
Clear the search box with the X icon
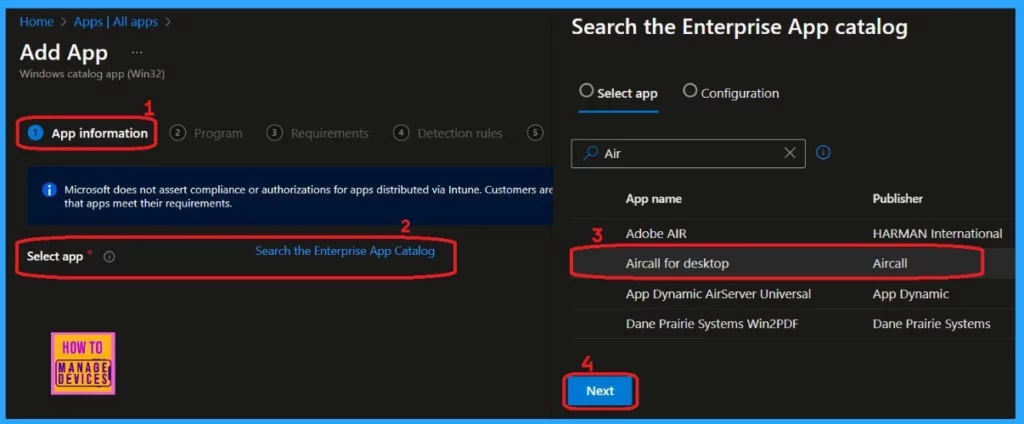click(790, 153)
